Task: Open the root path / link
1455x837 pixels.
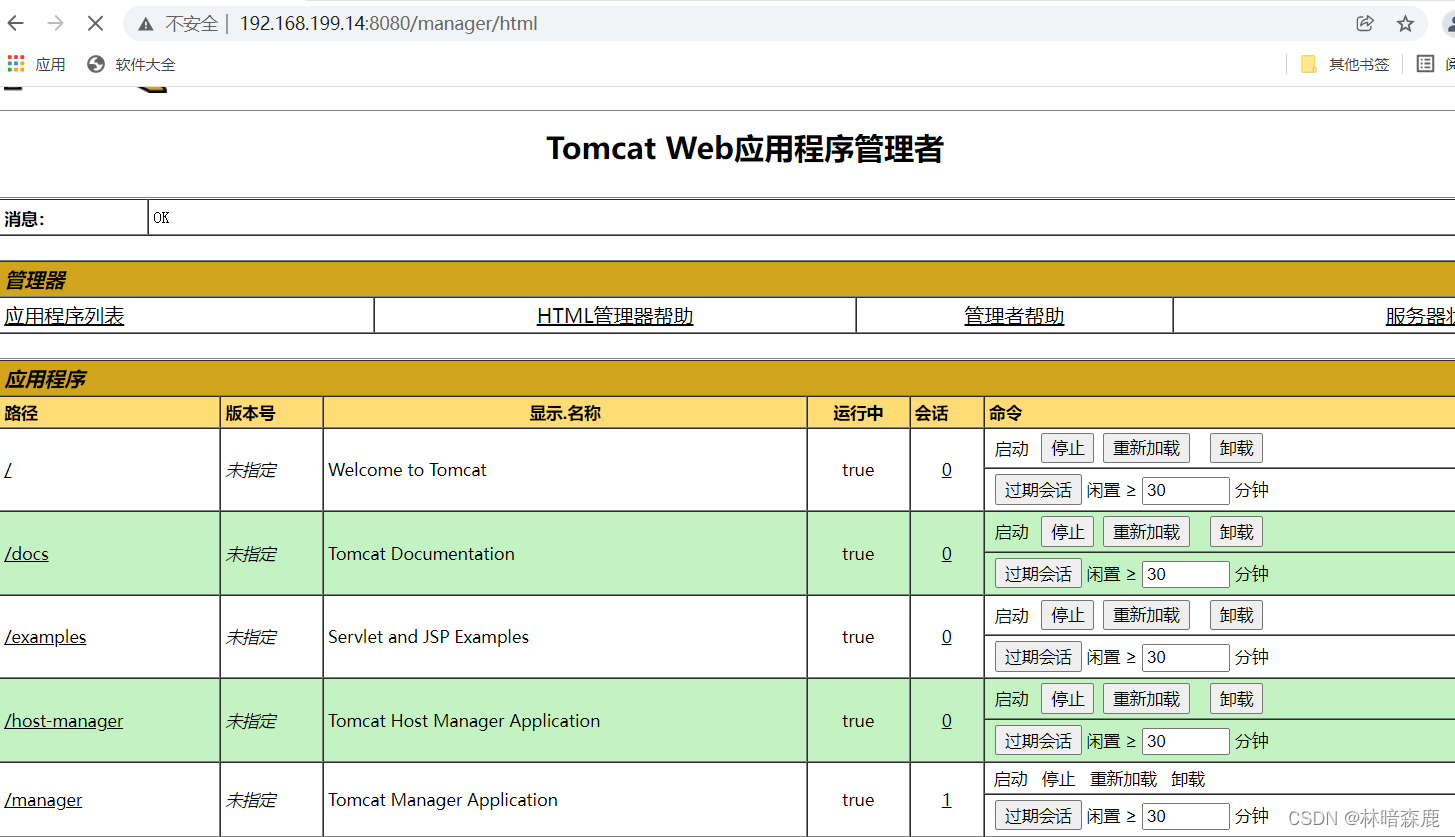Action: click(8, 470)
